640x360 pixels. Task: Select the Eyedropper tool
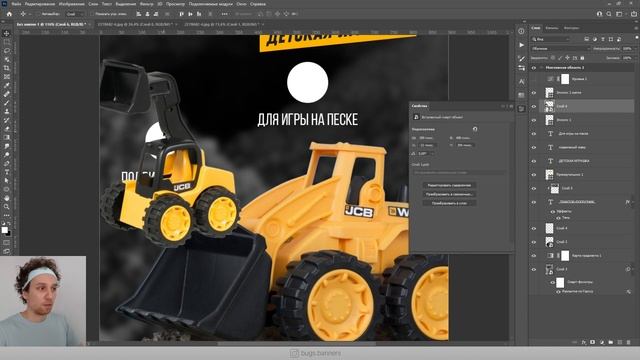click(7, 85)
